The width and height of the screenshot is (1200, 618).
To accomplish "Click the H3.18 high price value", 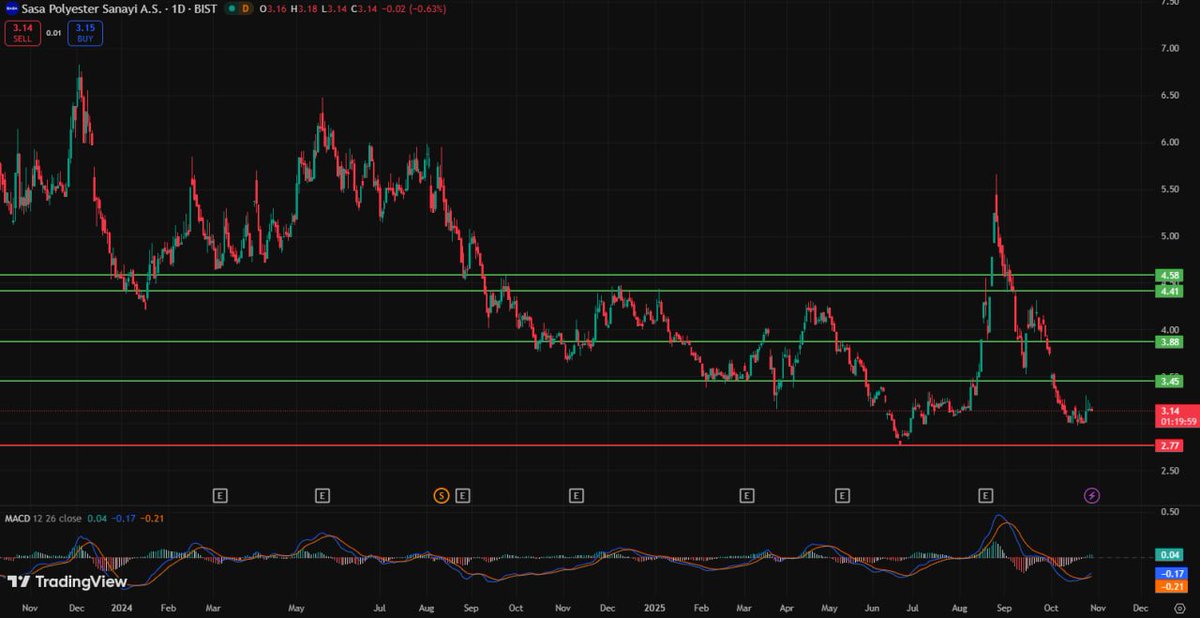I will [x=303, y=8].
